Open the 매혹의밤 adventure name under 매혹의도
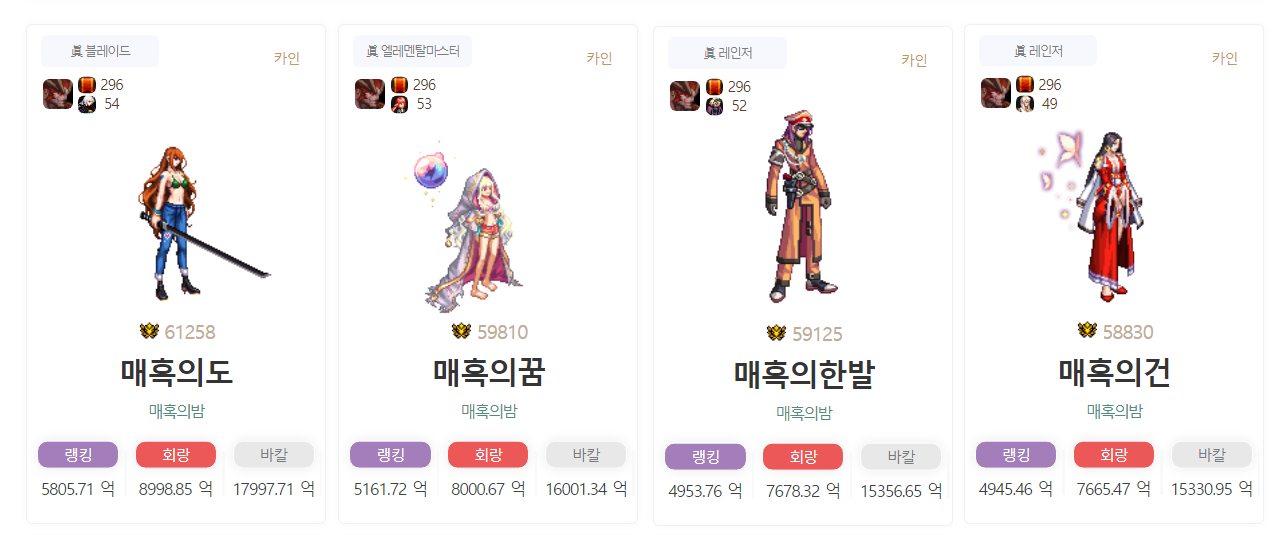Screen dimensions: 1287x535 [177, 410]
